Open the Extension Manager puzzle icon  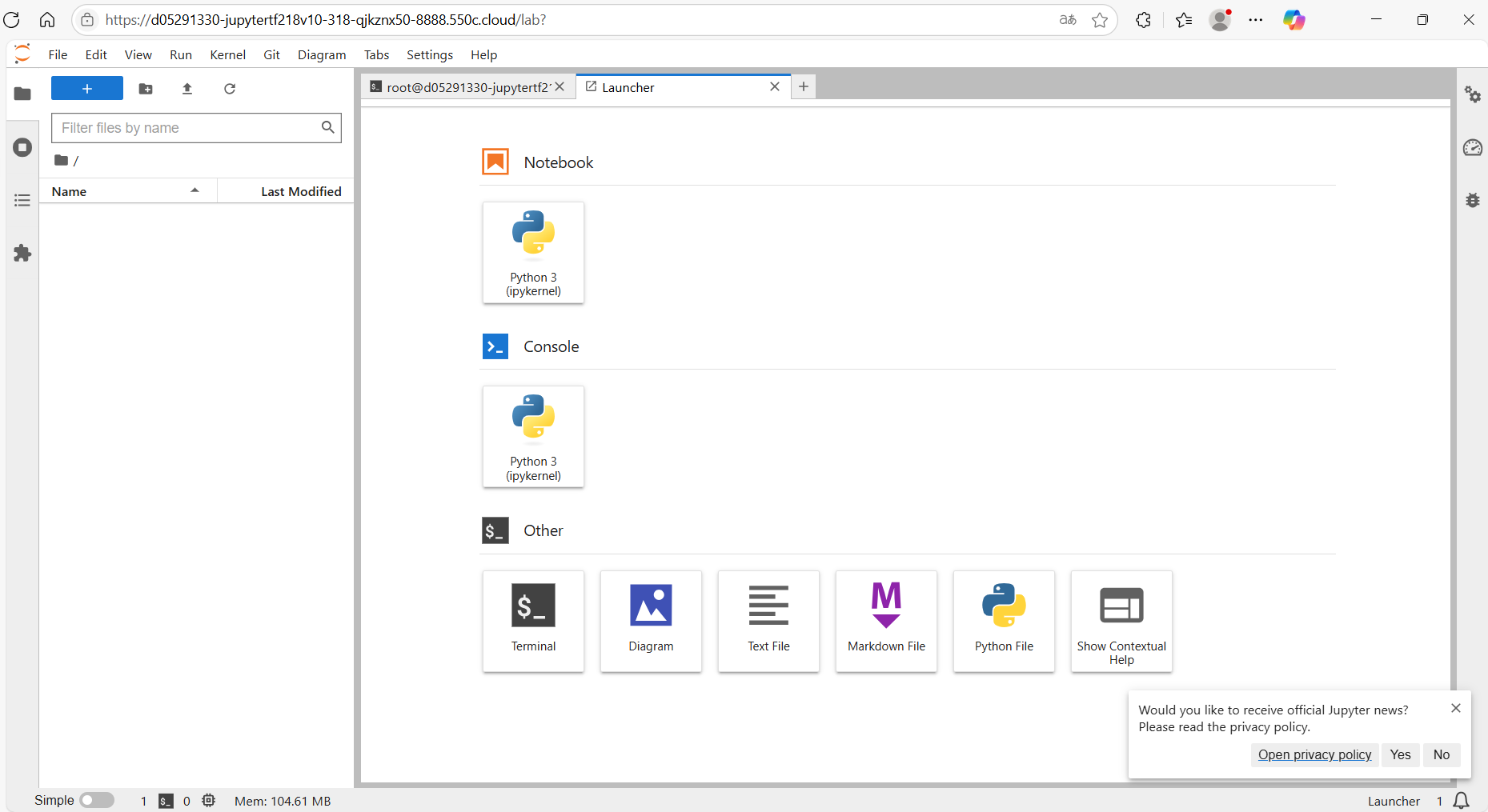click(22, 254)
